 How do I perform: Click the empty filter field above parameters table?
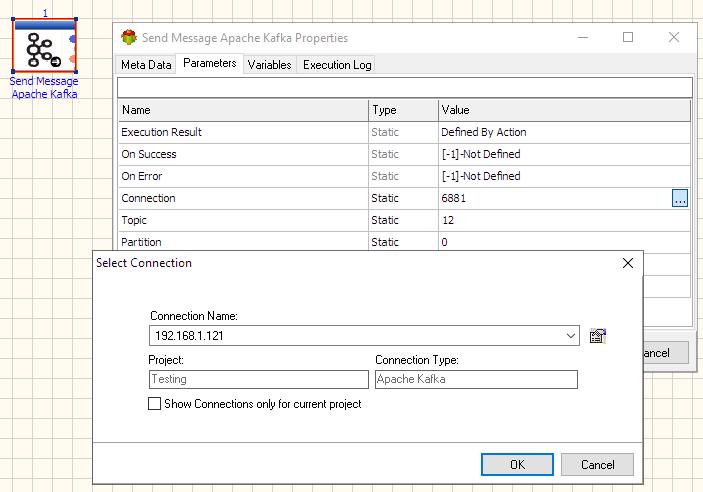404,87
